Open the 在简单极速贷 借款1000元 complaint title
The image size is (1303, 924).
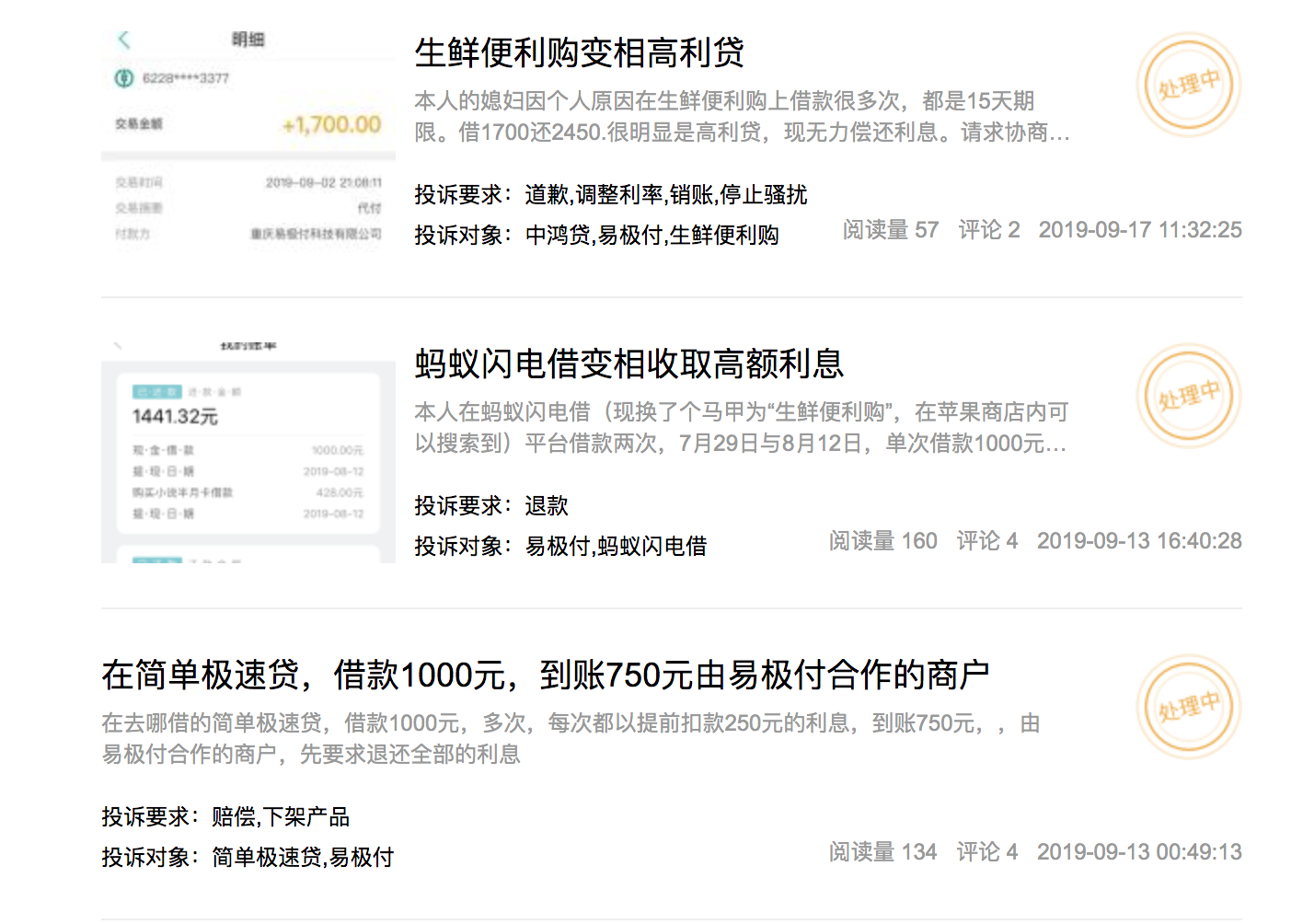pos(545,675)
